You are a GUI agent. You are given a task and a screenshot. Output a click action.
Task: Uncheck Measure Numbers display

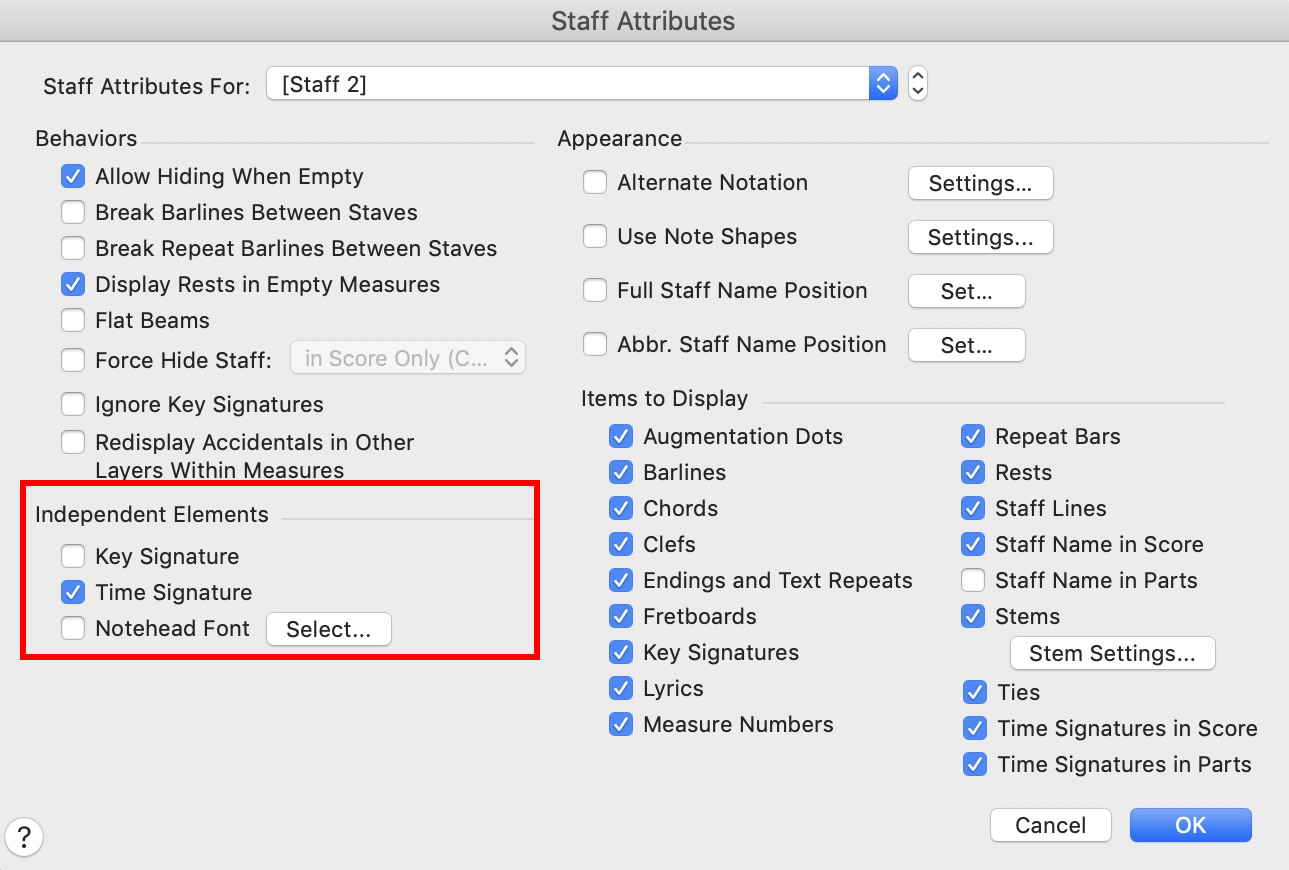621,725
